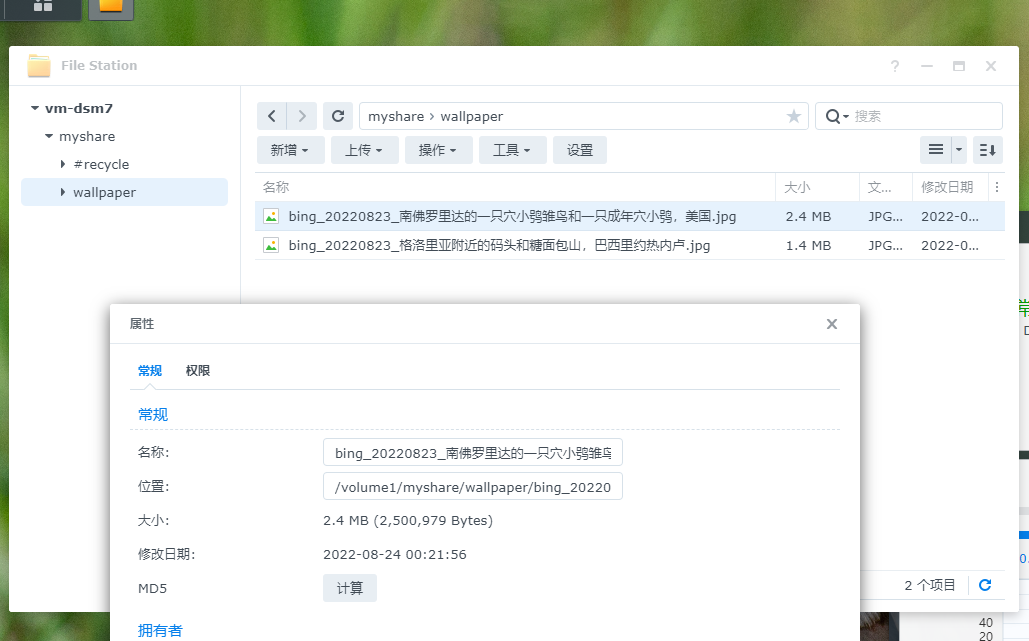Open the 上传 dropdown menu

point(364,150)
